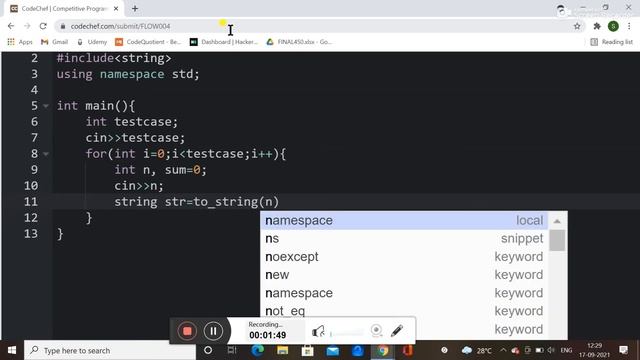This screenshot has height=360, width=640.
Task: Select 'noexcept' autocomplete suggestion
Action: tap(404, 257)
